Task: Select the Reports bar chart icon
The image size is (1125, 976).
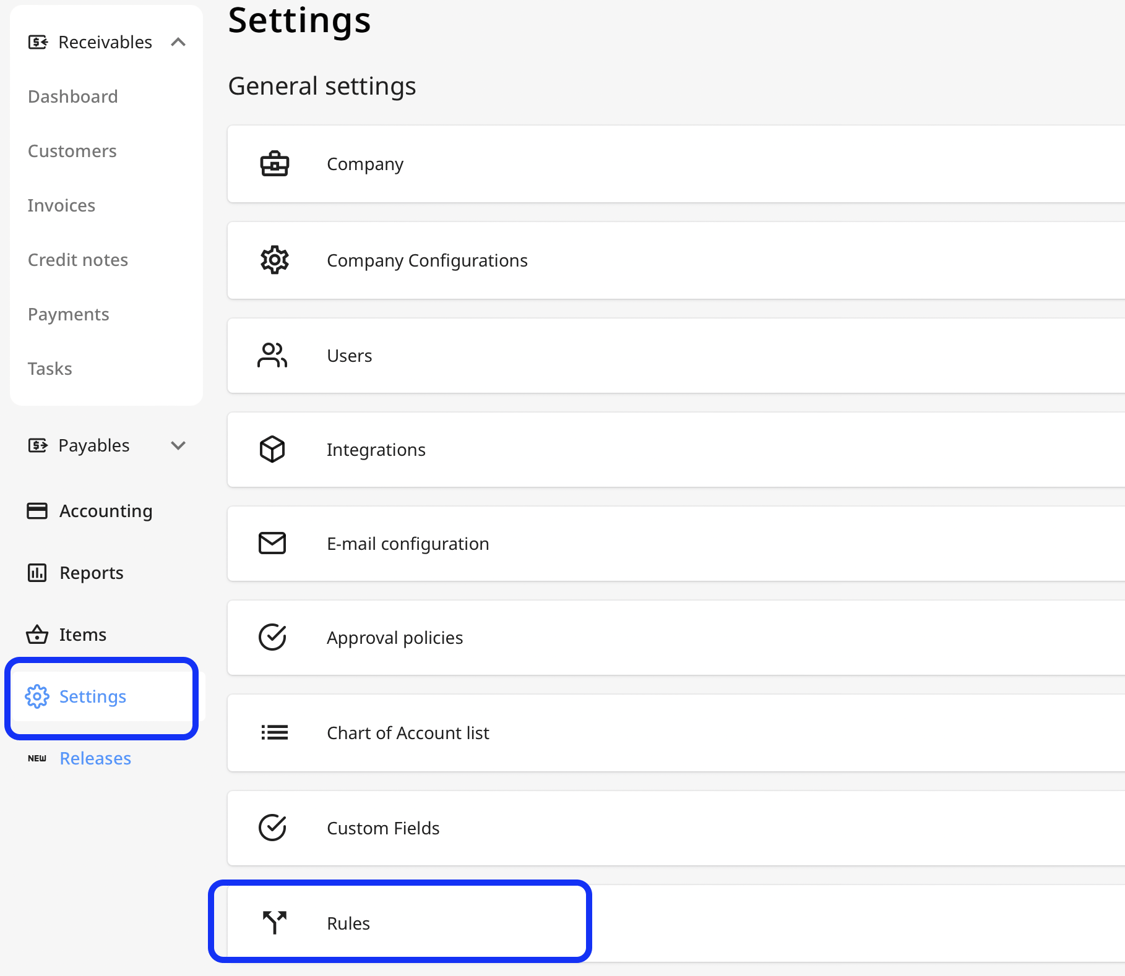Action: pos(37,572)
